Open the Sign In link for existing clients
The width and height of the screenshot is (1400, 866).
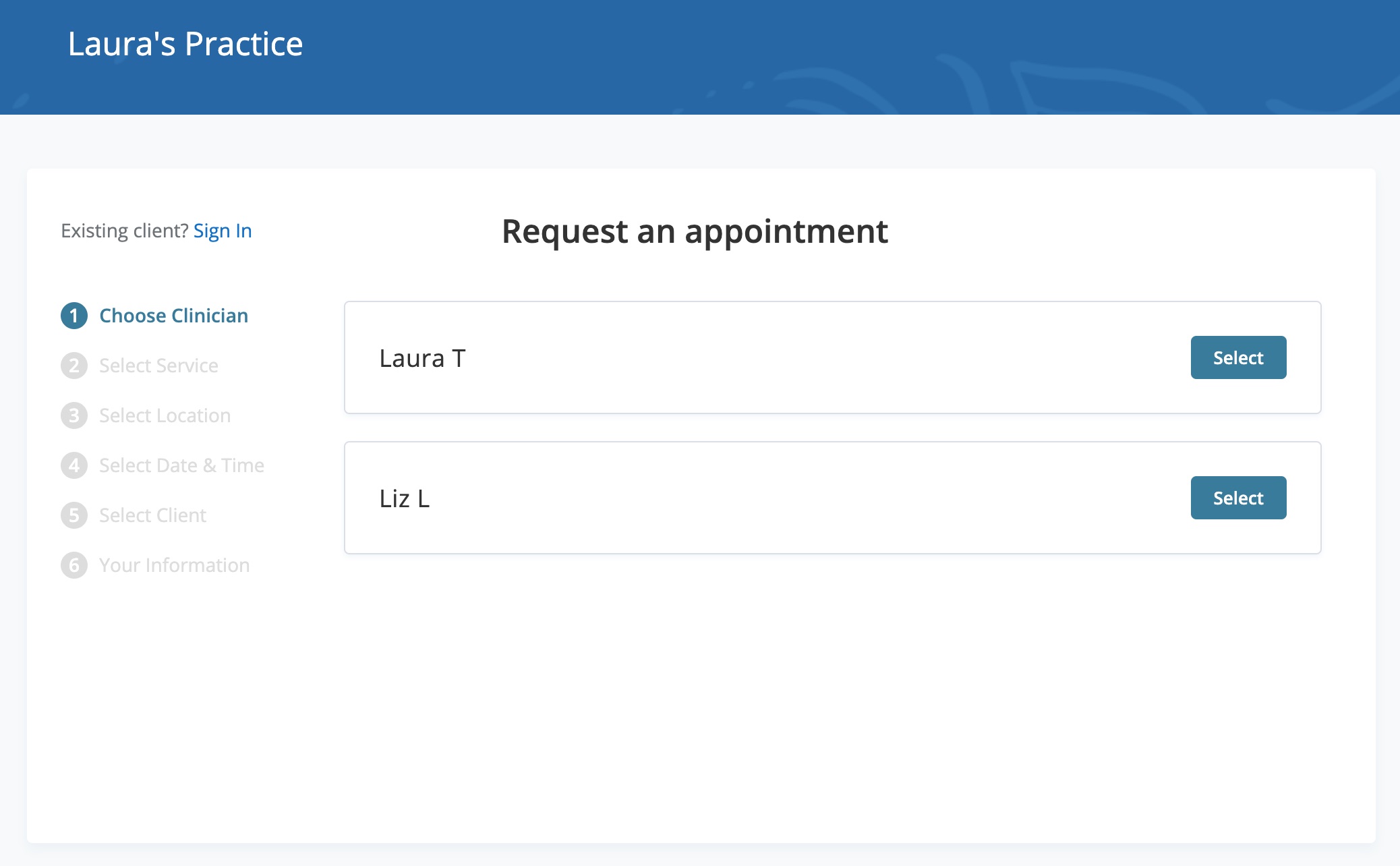coord(223,230)
